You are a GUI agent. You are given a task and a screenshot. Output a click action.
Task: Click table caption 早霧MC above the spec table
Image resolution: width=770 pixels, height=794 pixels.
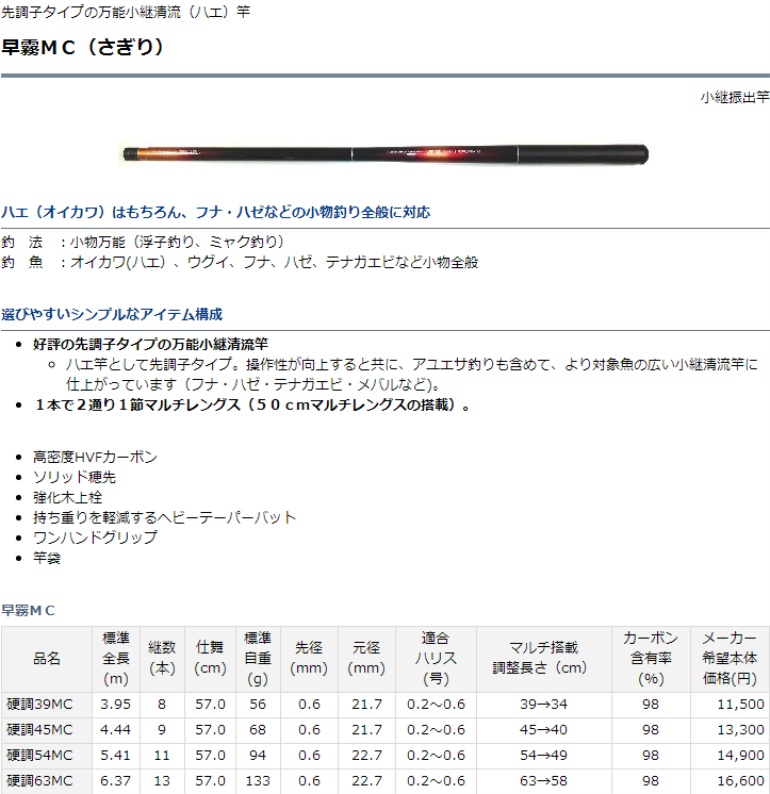click(x=28, y=610)
